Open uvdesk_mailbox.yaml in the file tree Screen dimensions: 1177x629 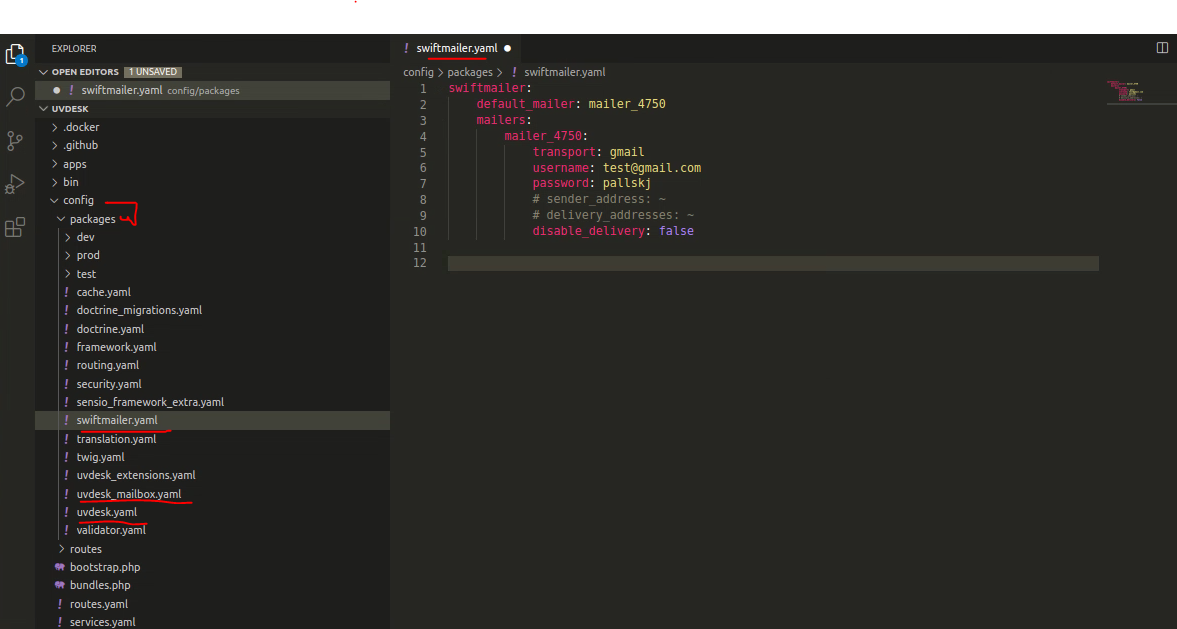click(129, 494)
